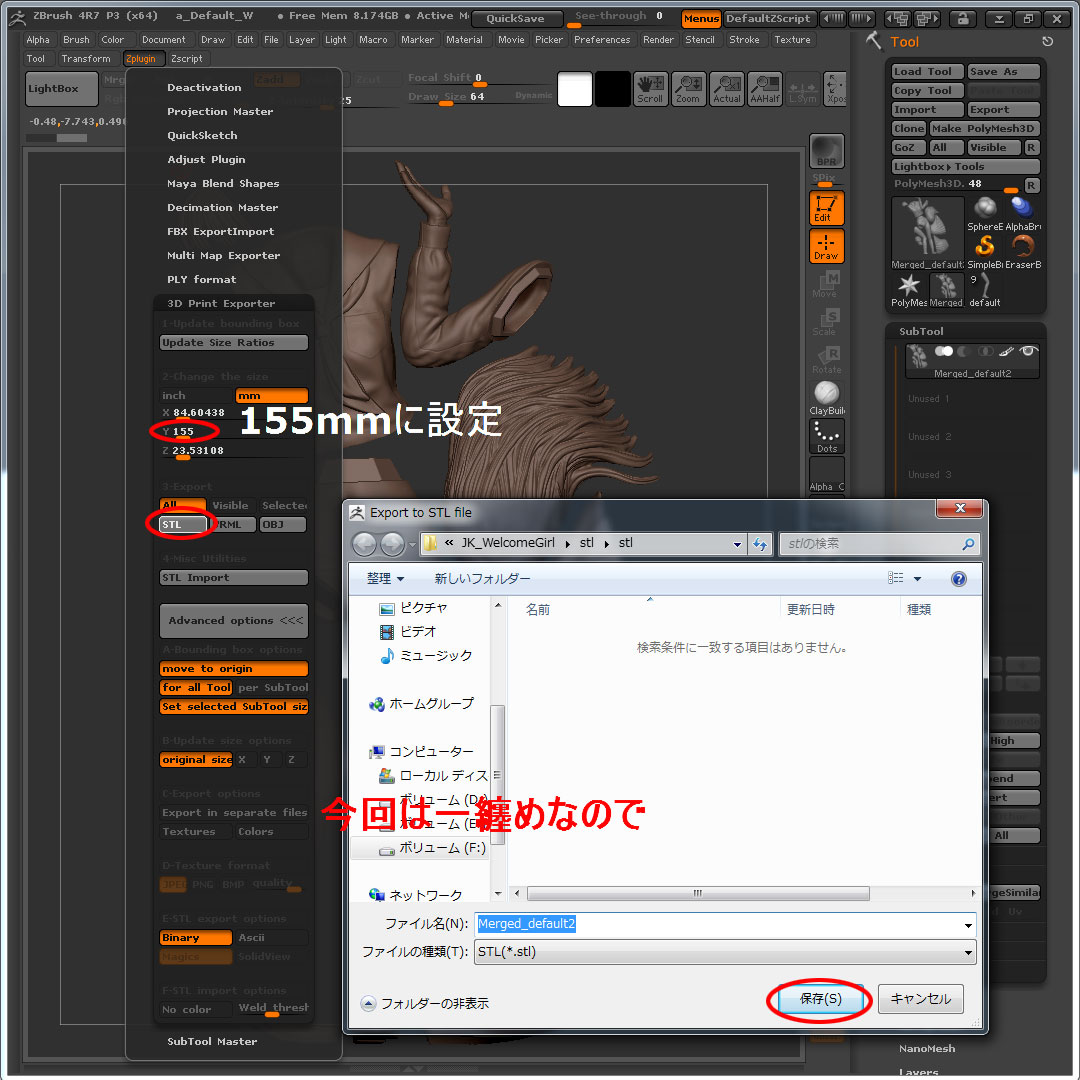Open help in the Export dialog
Viewport: 1080px width, 1080px height.
point(958,579)
